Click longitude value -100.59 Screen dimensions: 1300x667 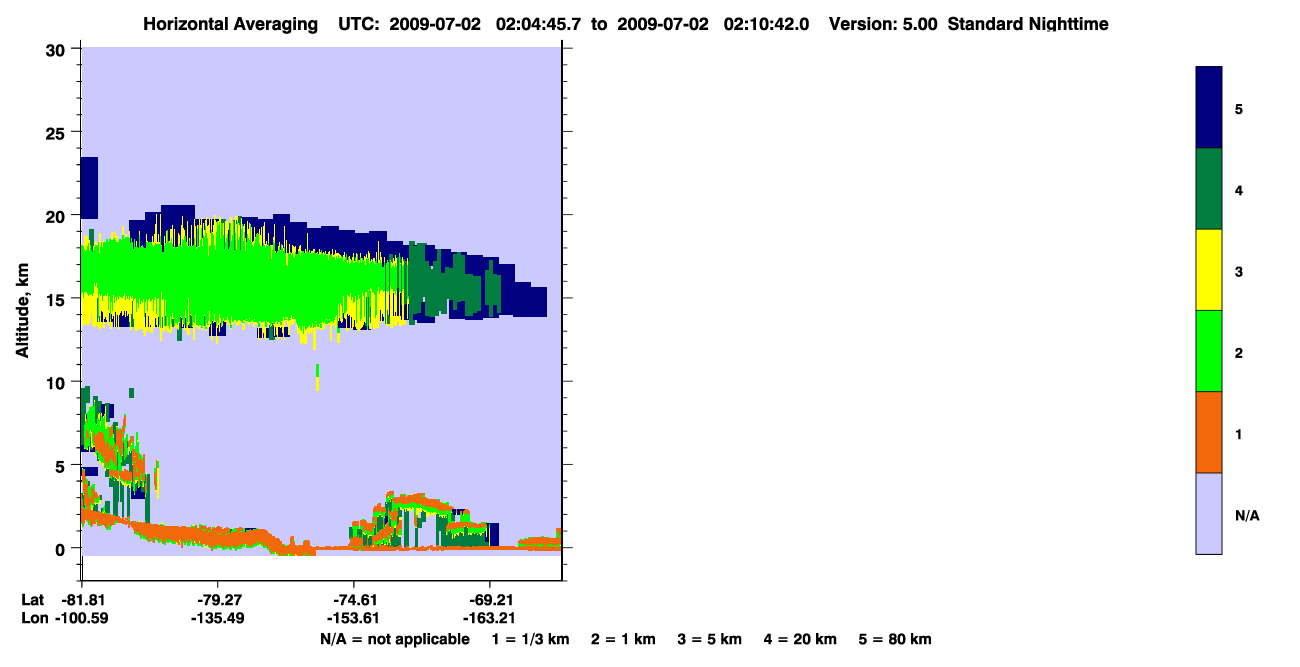tap(81, 619)
